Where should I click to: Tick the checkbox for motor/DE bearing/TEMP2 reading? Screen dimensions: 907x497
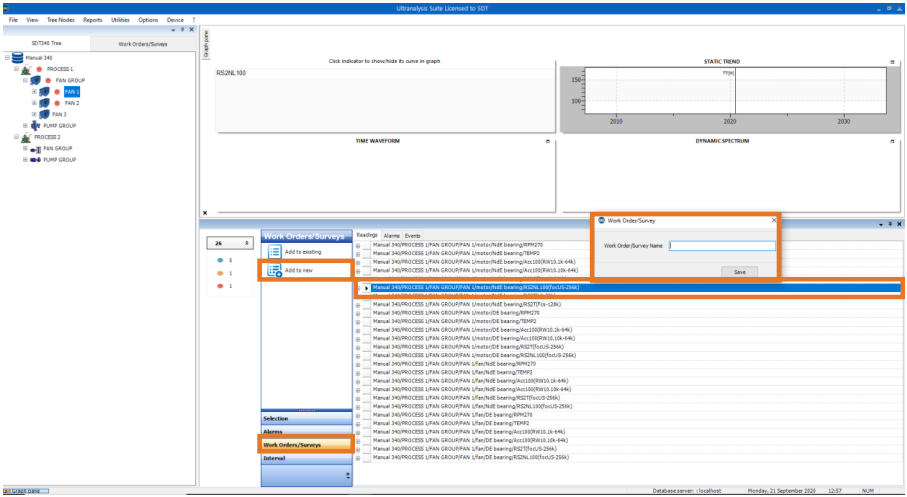pyautogui.click(x=366, y=321)
